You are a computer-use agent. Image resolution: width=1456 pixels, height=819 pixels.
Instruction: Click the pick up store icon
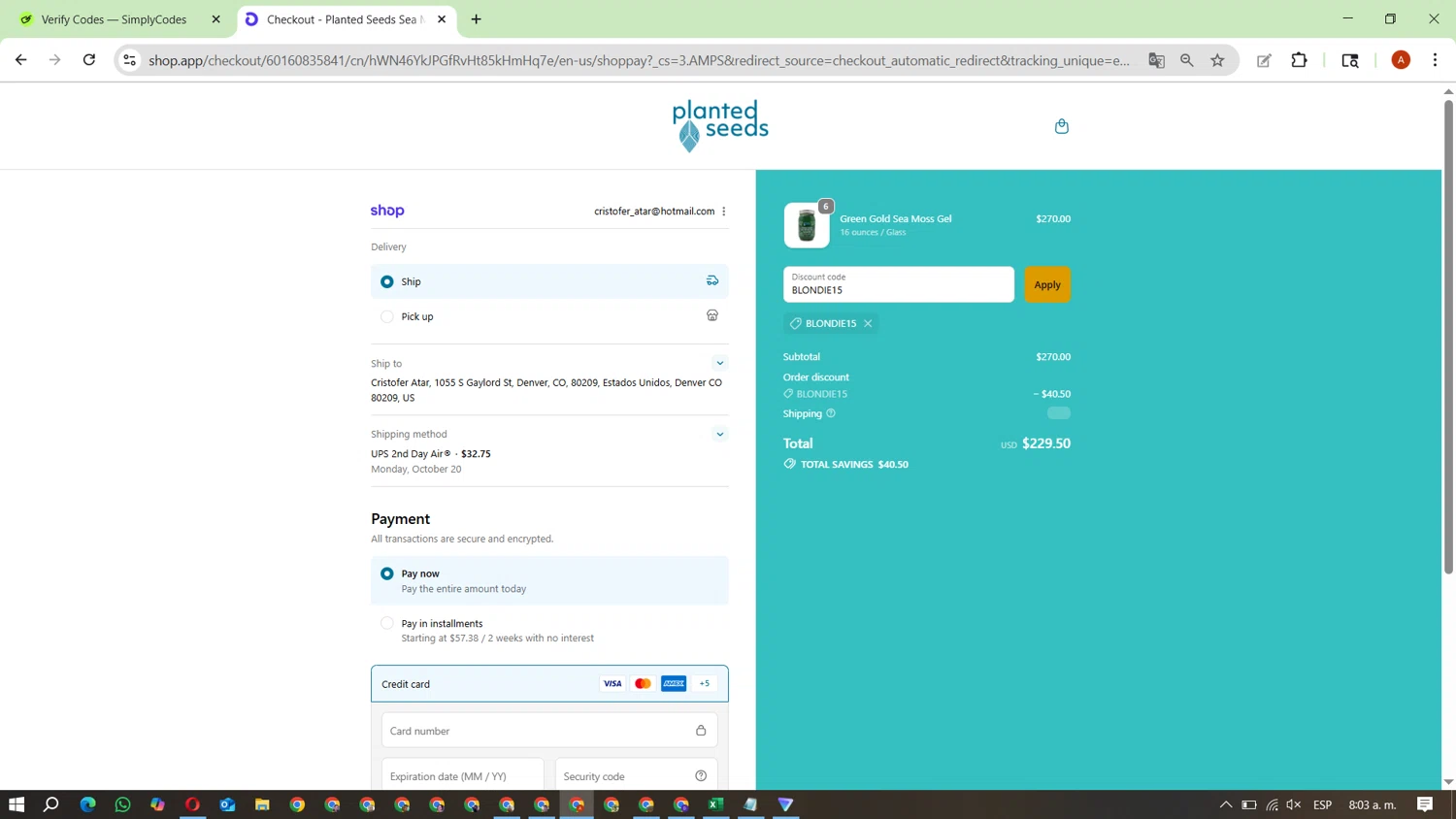coord(712,315)
